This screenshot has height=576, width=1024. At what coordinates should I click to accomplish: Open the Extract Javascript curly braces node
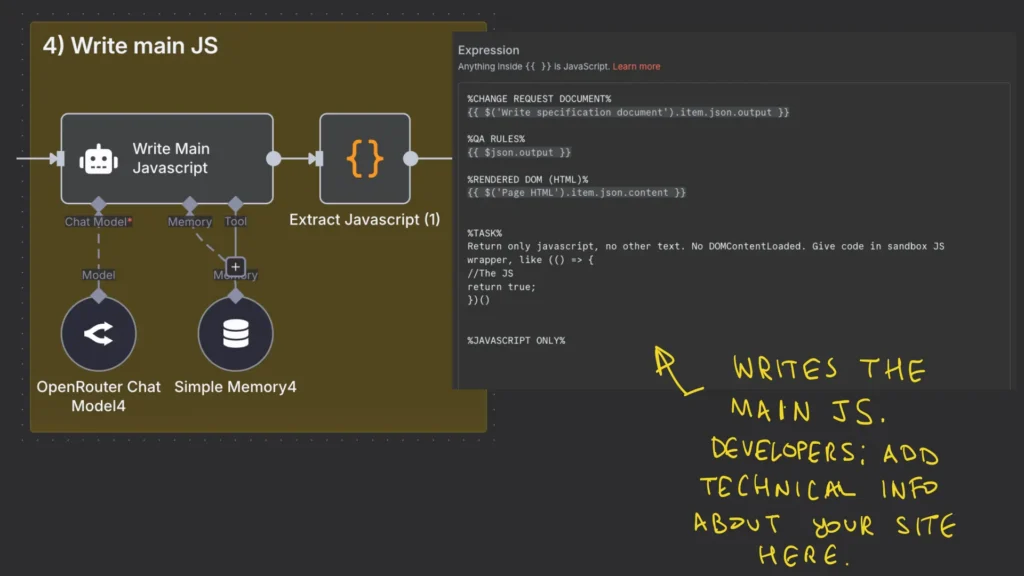(x=365, y=159)
